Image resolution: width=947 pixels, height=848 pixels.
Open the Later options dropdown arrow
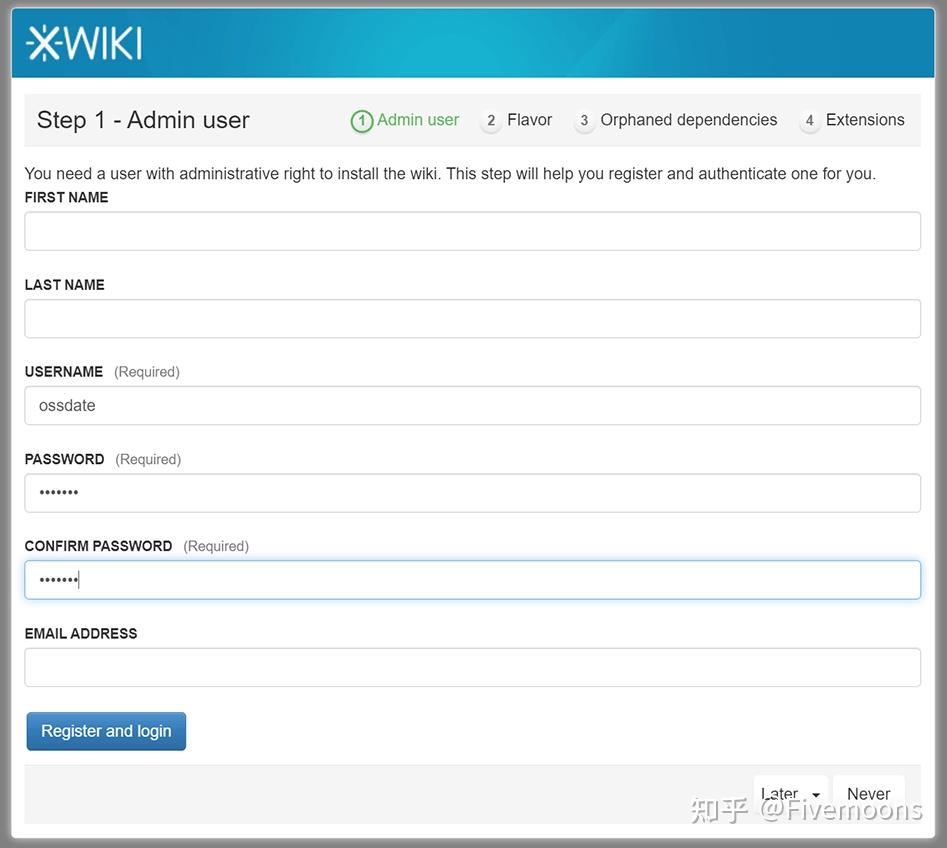[x=815, y=793]
